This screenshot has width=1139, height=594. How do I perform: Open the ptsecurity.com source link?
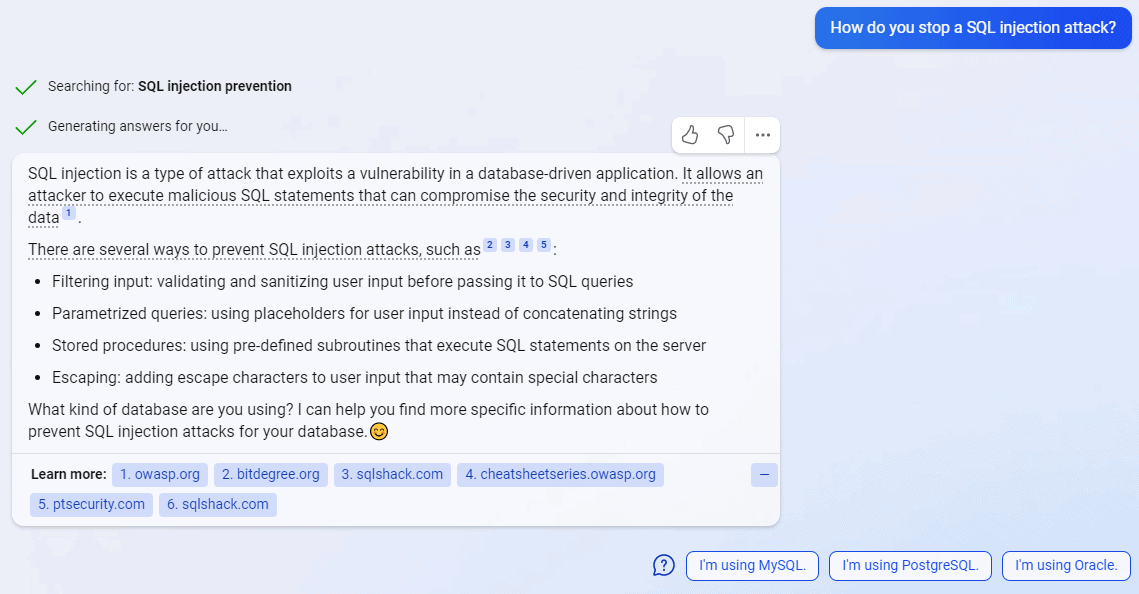[92, 505]
